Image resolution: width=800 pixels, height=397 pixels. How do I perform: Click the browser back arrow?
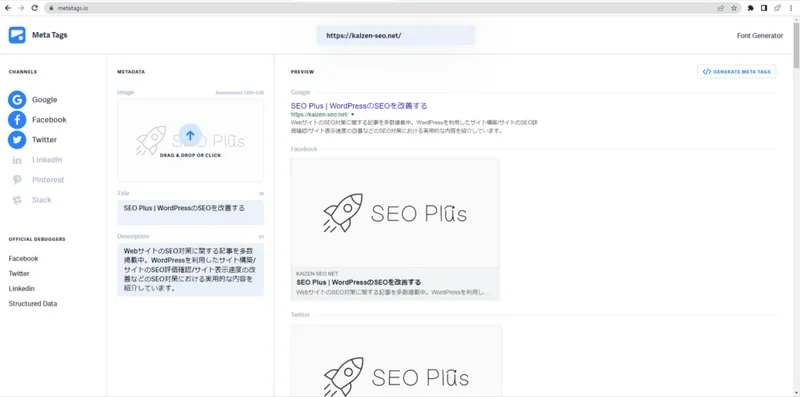[x=8, y=8]
